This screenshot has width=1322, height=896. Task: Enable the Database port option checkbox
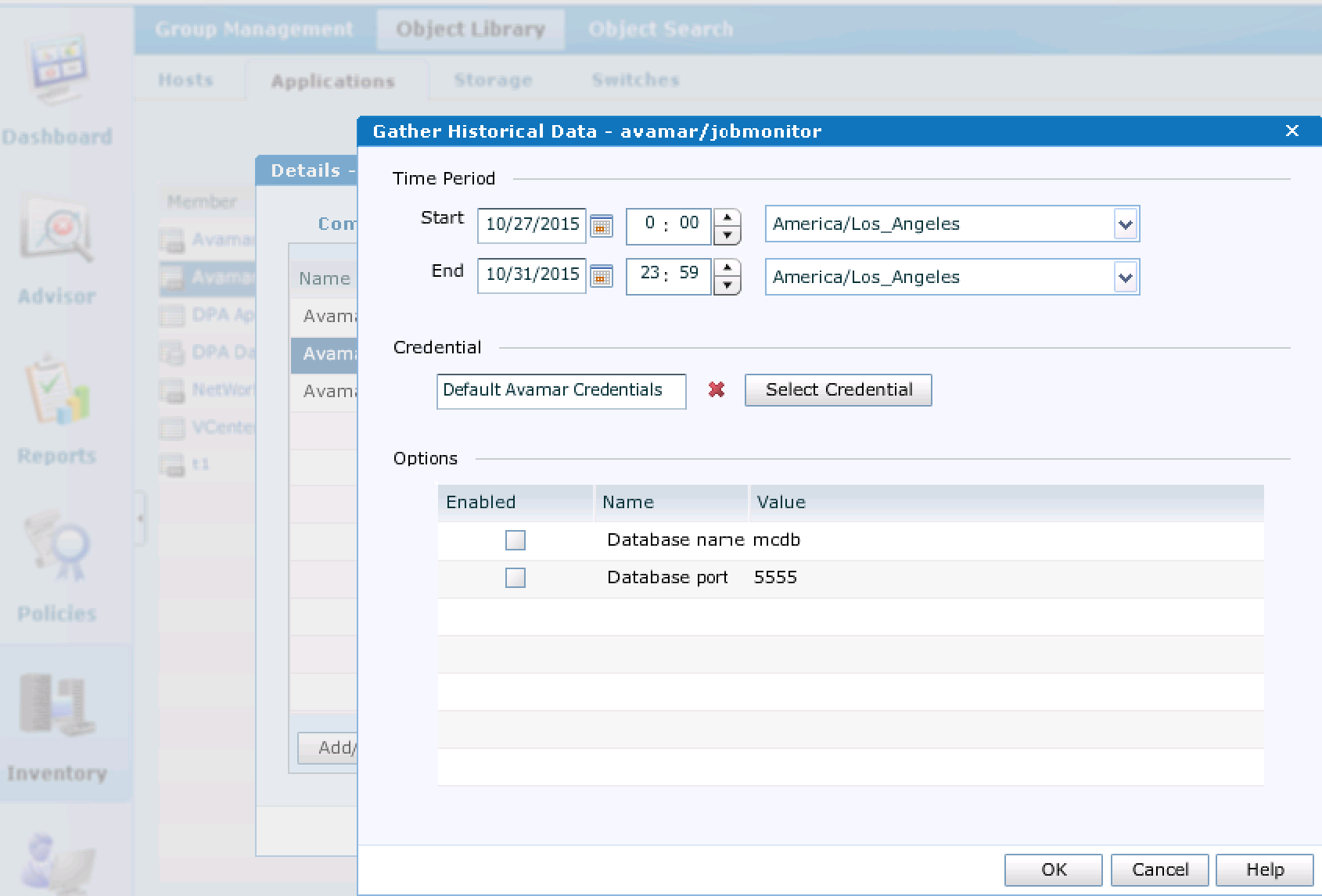(515, 578)
